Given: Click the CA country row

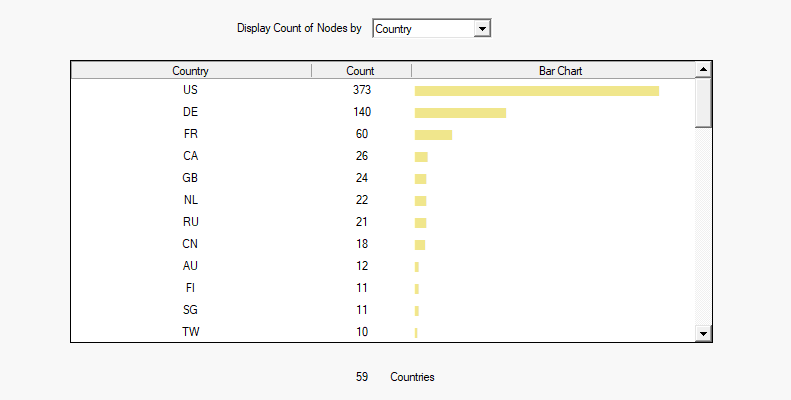Looking at the screenshot, I should [x=190, y=156].
